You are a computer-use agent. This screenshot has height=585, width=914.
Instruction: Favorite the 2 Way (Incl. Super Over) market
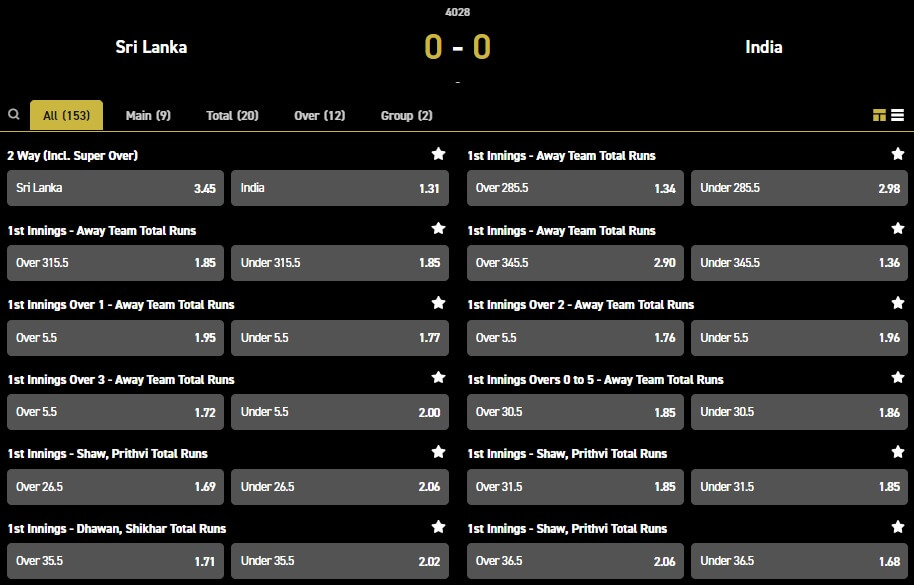[x=438, y=154]
